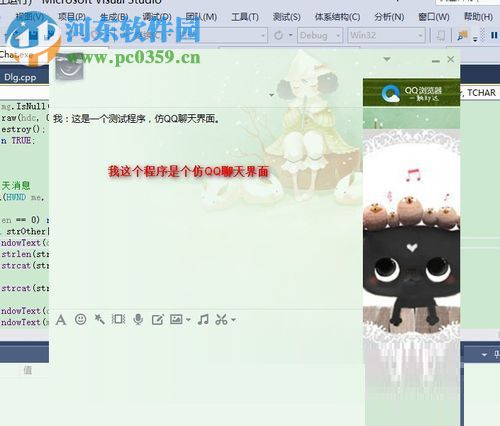Click the 'TCHAR' text in Visual Studio
The image size is (500, 426).
(x=481, y=93)
